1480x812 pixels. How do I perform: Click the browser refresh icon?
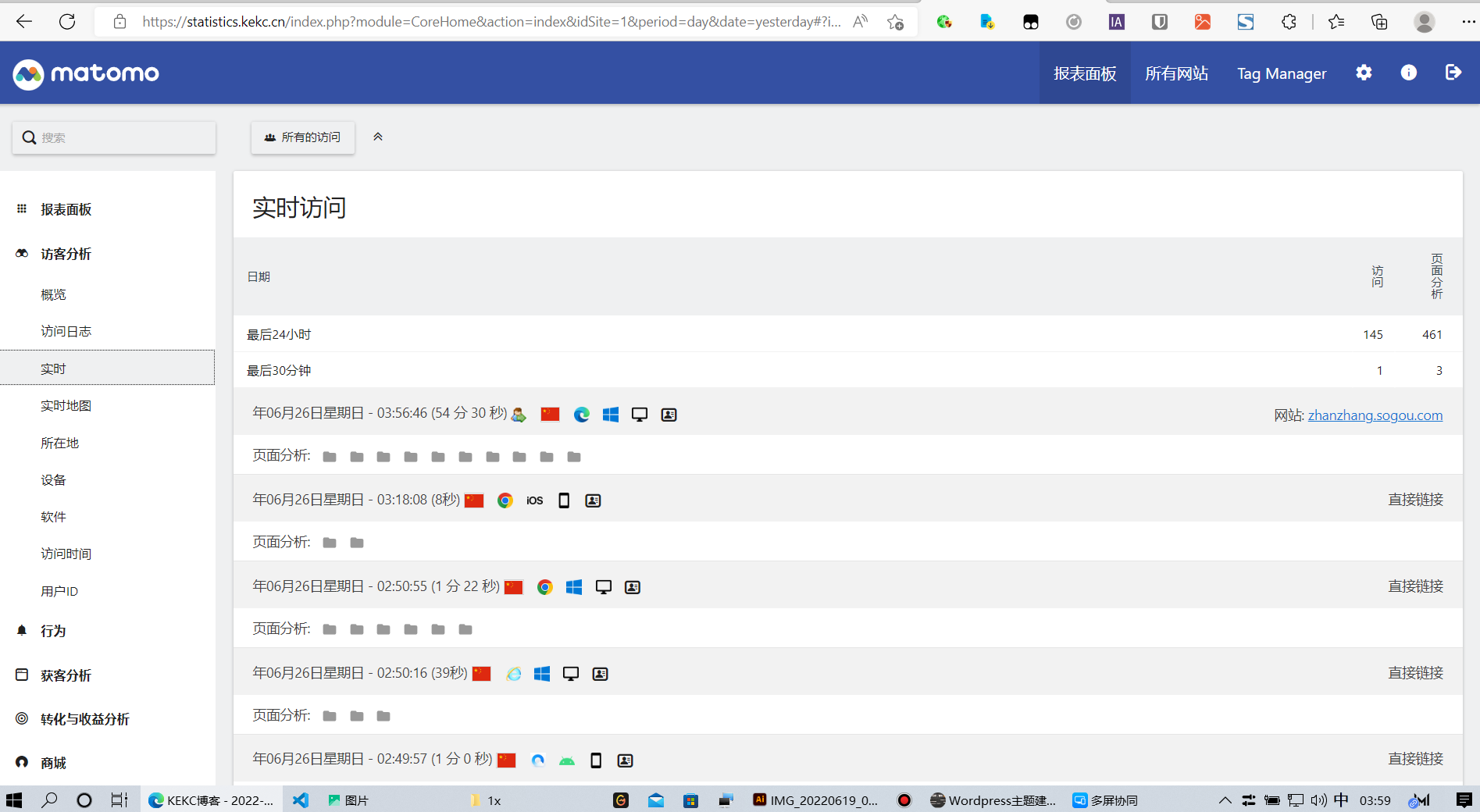point(67,22)
